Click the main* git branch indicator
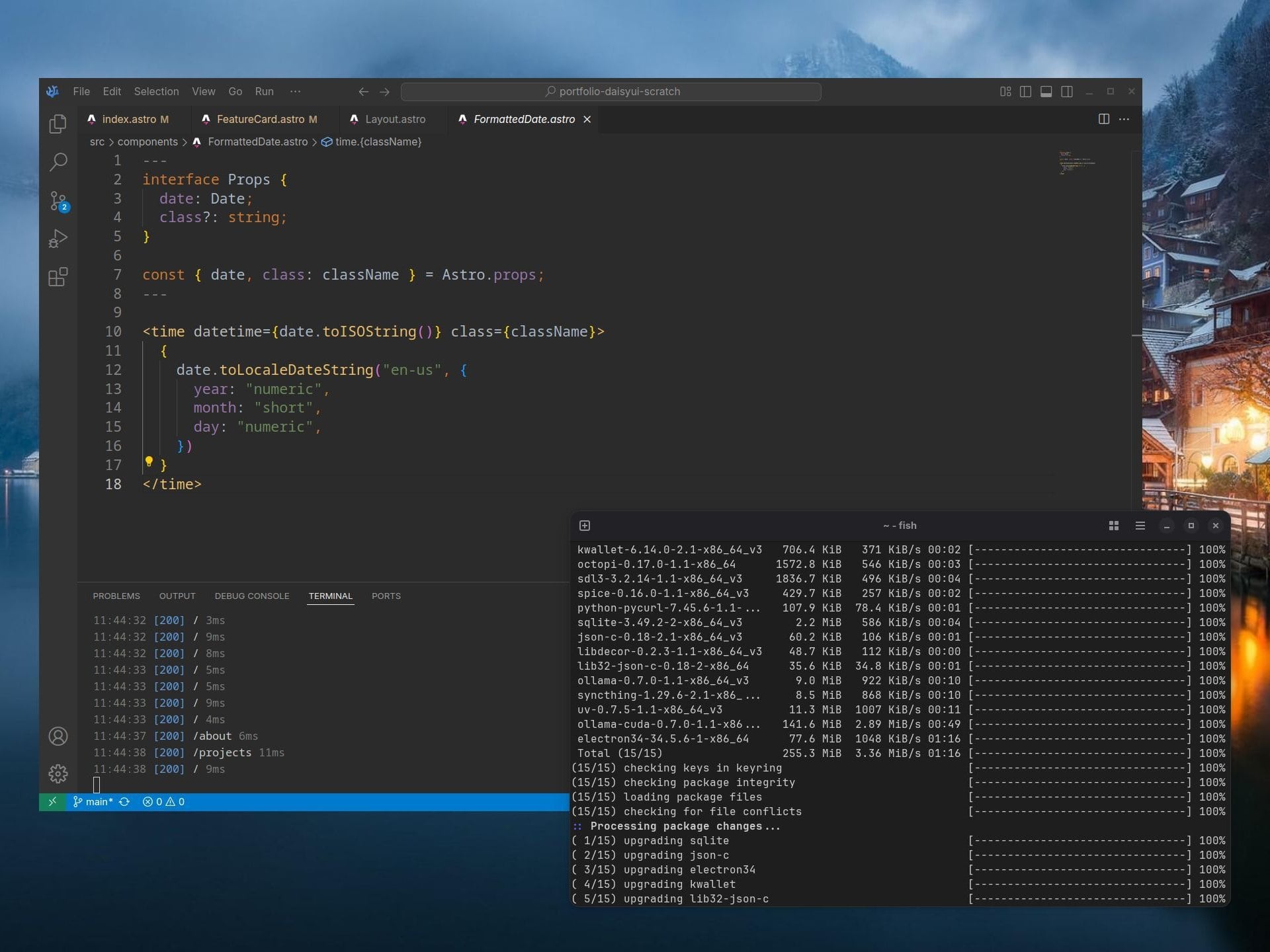 tap(93, 802)
